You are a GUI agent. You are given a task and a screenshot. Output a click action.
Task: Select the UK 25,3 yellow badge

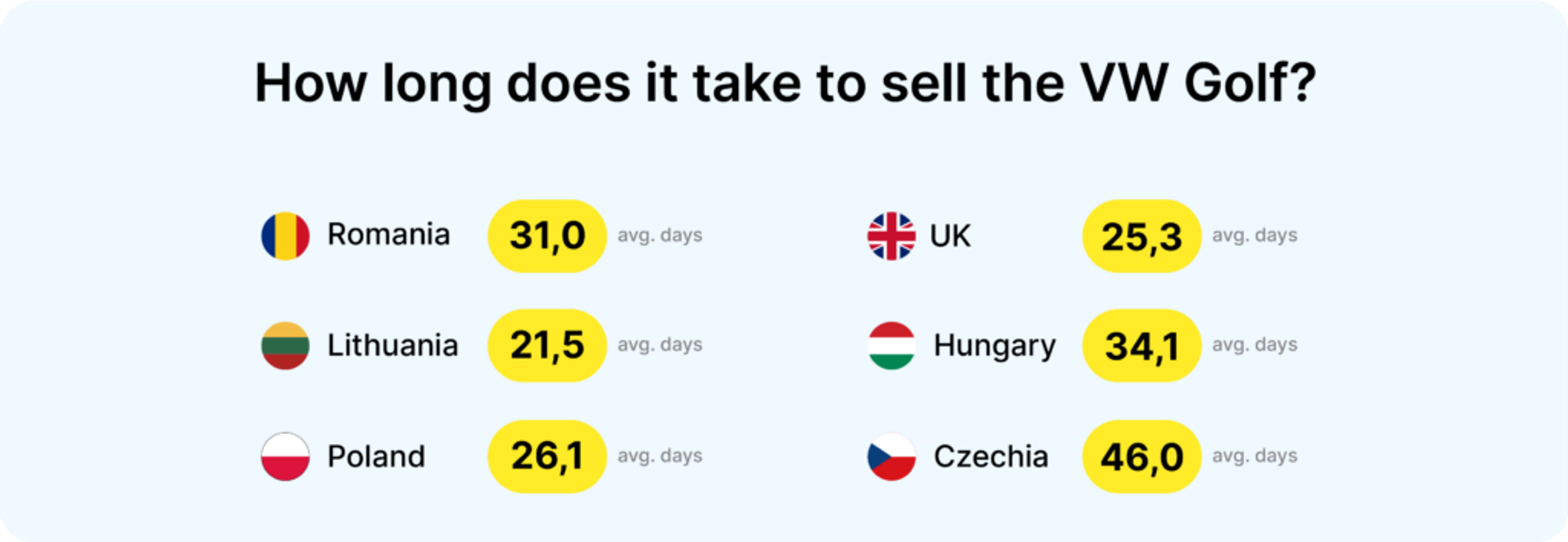1141,236
